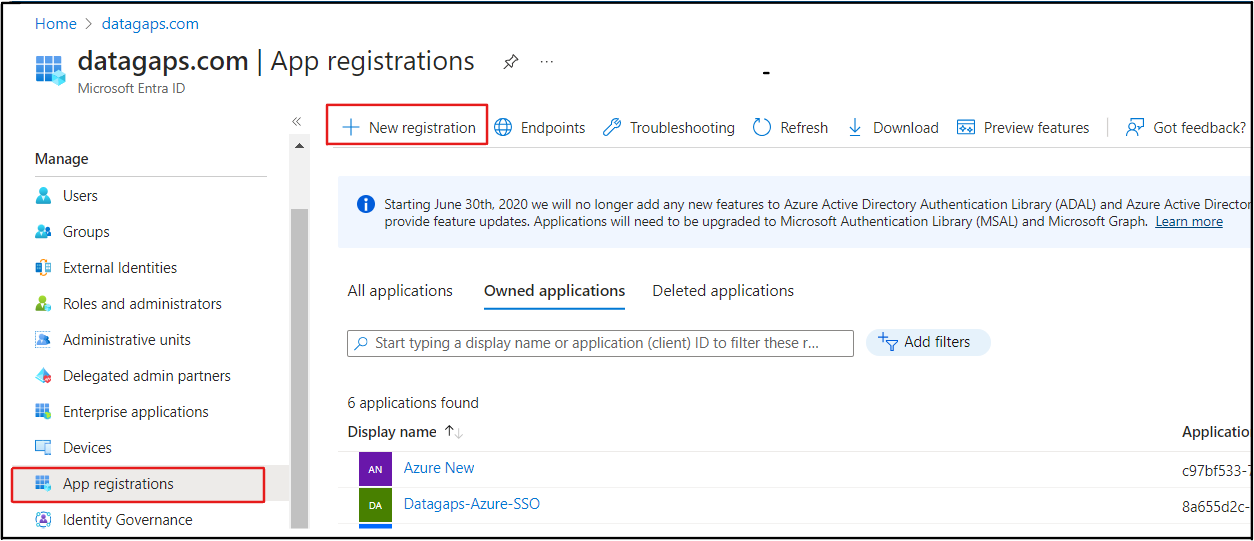Click the Administrative units icon
The height and width of the screenshot is (541, 1254).
tap(43, 340)
